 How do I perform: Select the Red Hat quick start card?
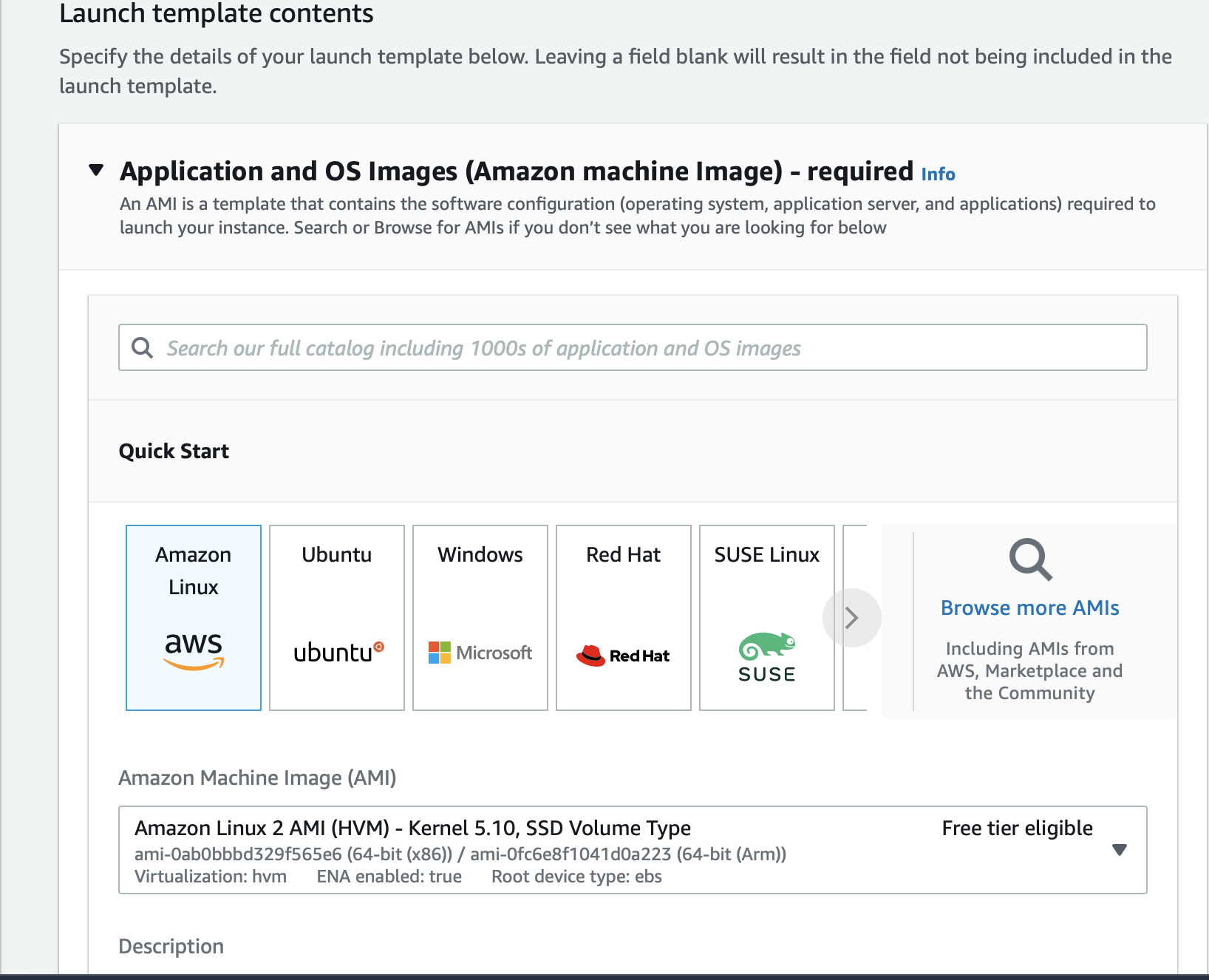pyautogui.click(x=624, y=618)
